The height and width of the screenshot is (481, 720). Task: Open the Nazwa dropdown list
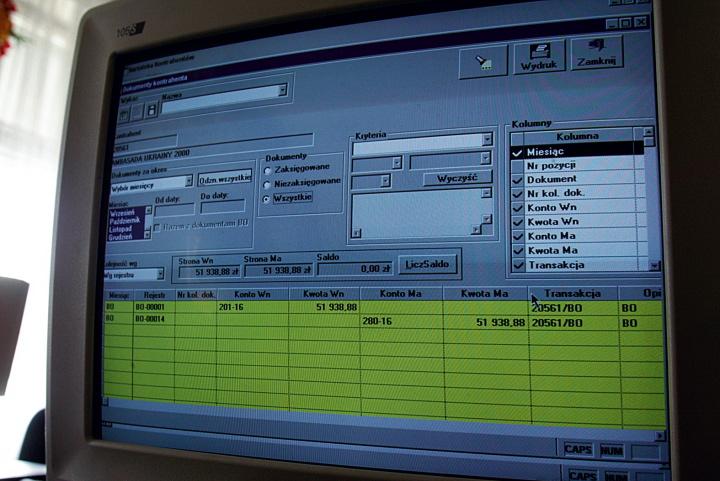tap(283, 90)
